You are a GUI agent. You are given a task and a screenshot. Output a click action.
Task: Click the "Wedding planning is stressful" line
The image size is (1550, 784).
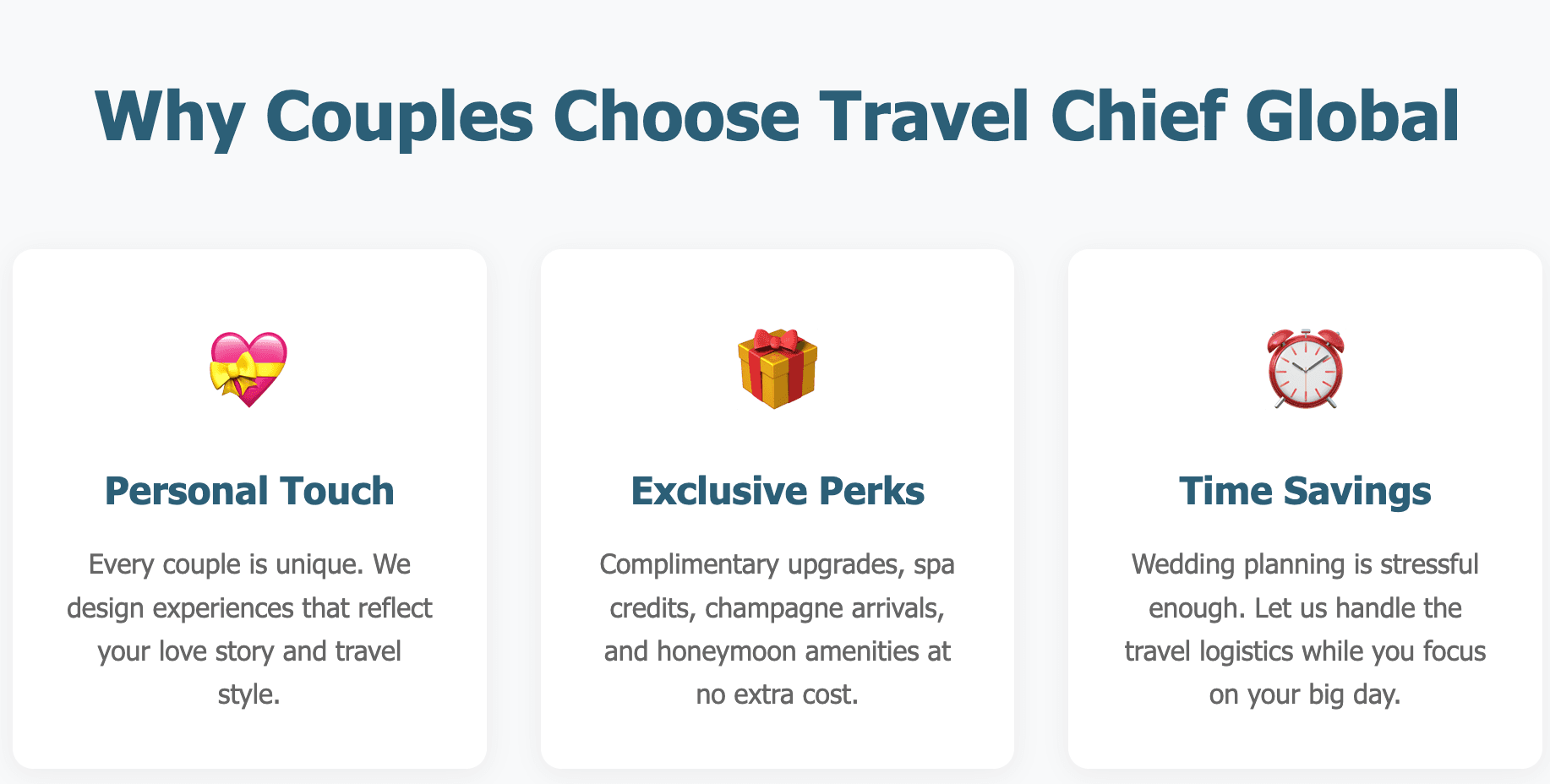click(1305, 564)
